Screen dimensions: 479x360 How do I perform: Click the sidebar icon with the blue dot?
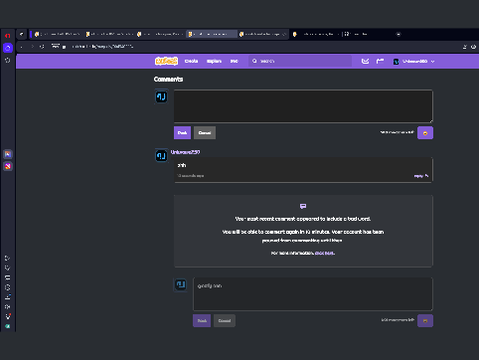8,297
